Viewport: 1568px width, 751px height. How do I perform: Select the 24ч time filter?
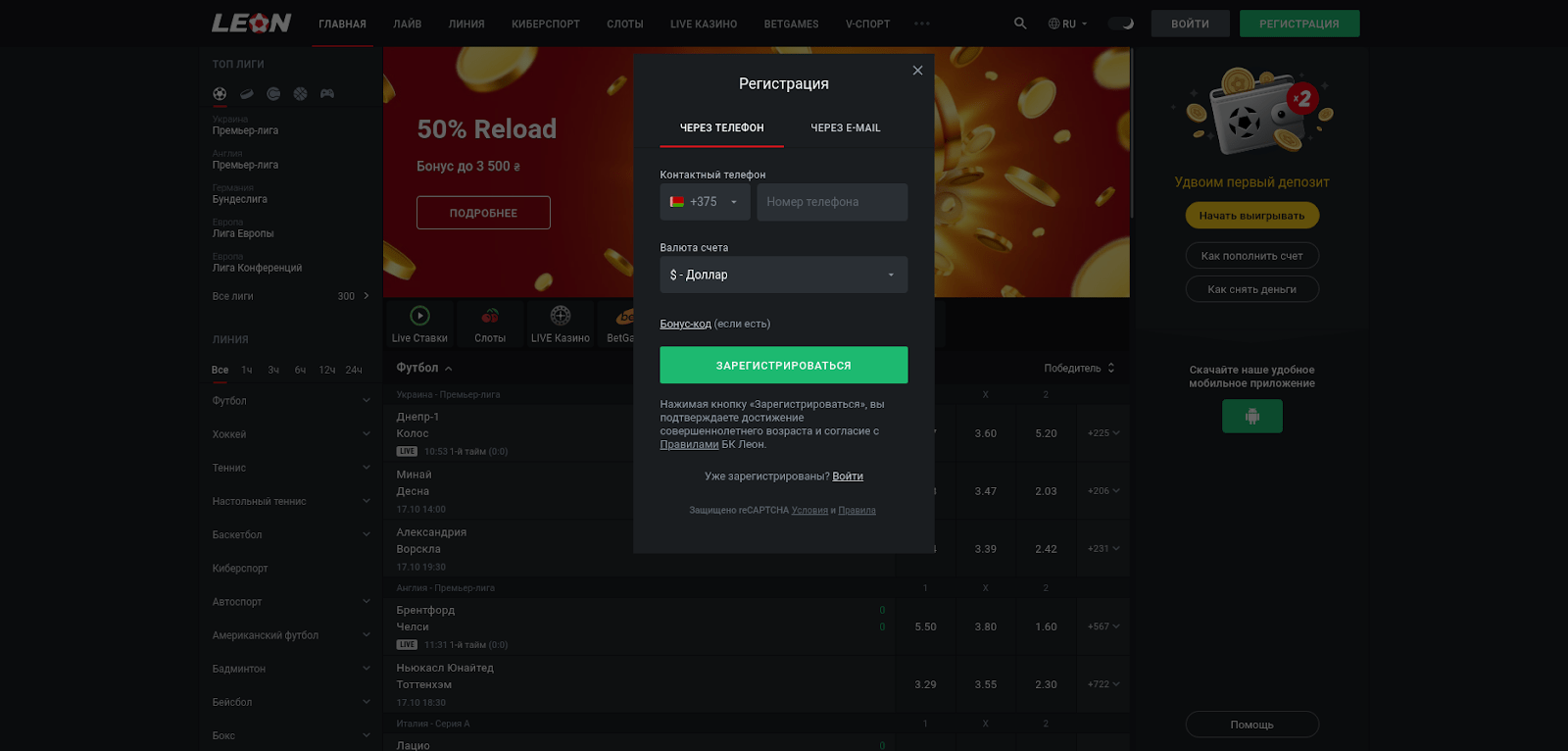354,370
